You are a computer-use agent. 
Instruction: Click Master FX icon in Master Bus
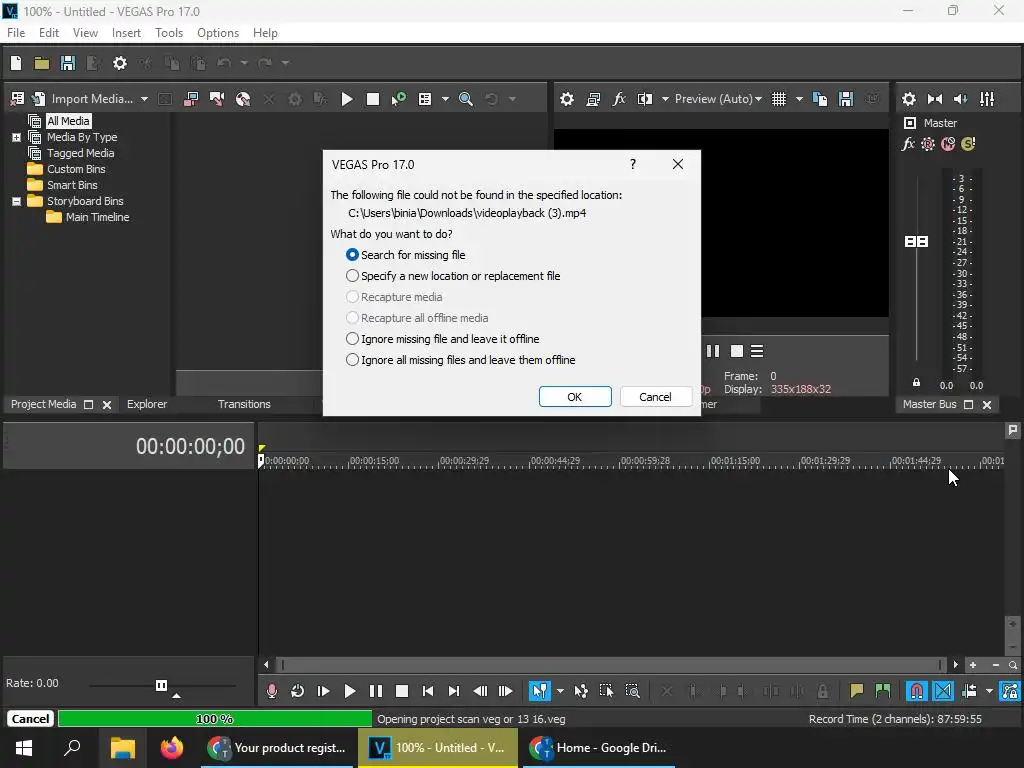coord(908,144)
